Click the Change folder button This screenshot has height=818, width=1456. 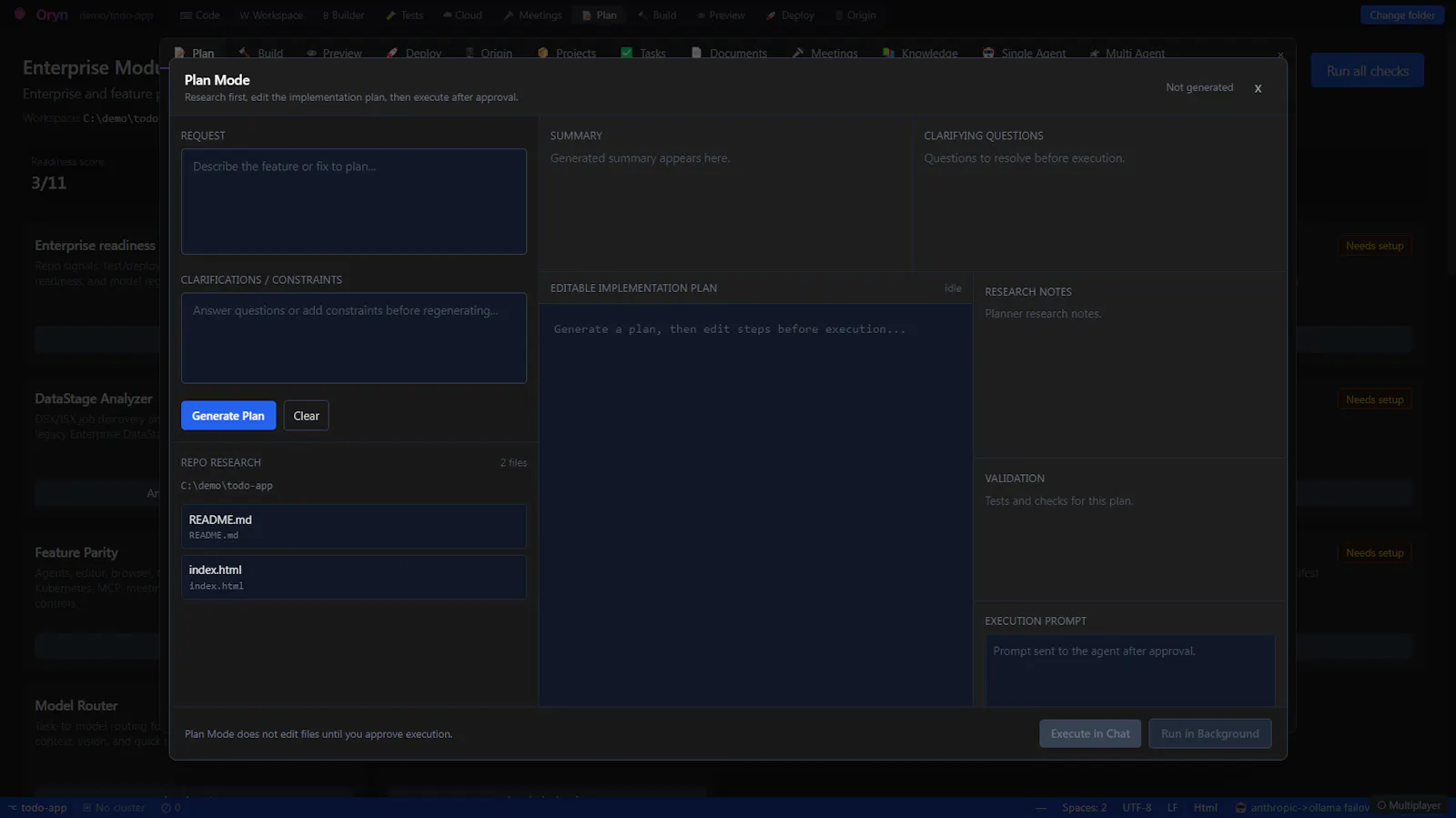pyautogui.click(x=1402, y=15)
